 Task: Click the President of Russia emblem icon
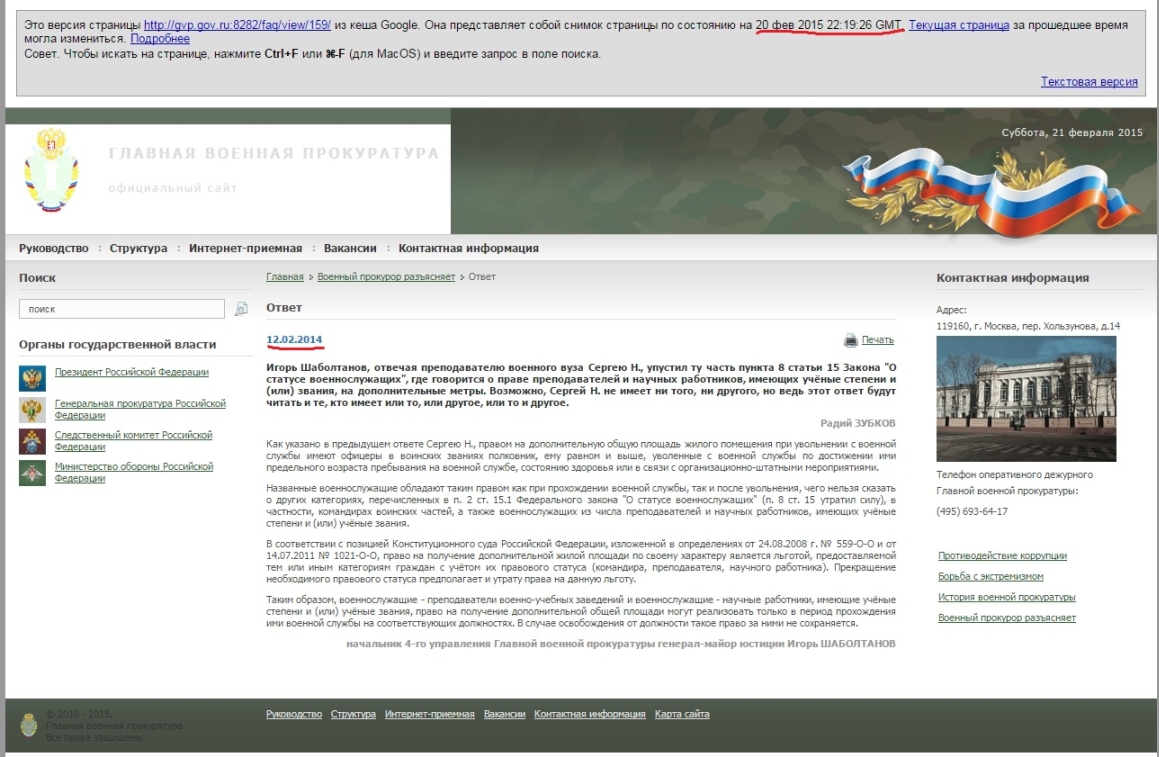click(x=32, y=377)
